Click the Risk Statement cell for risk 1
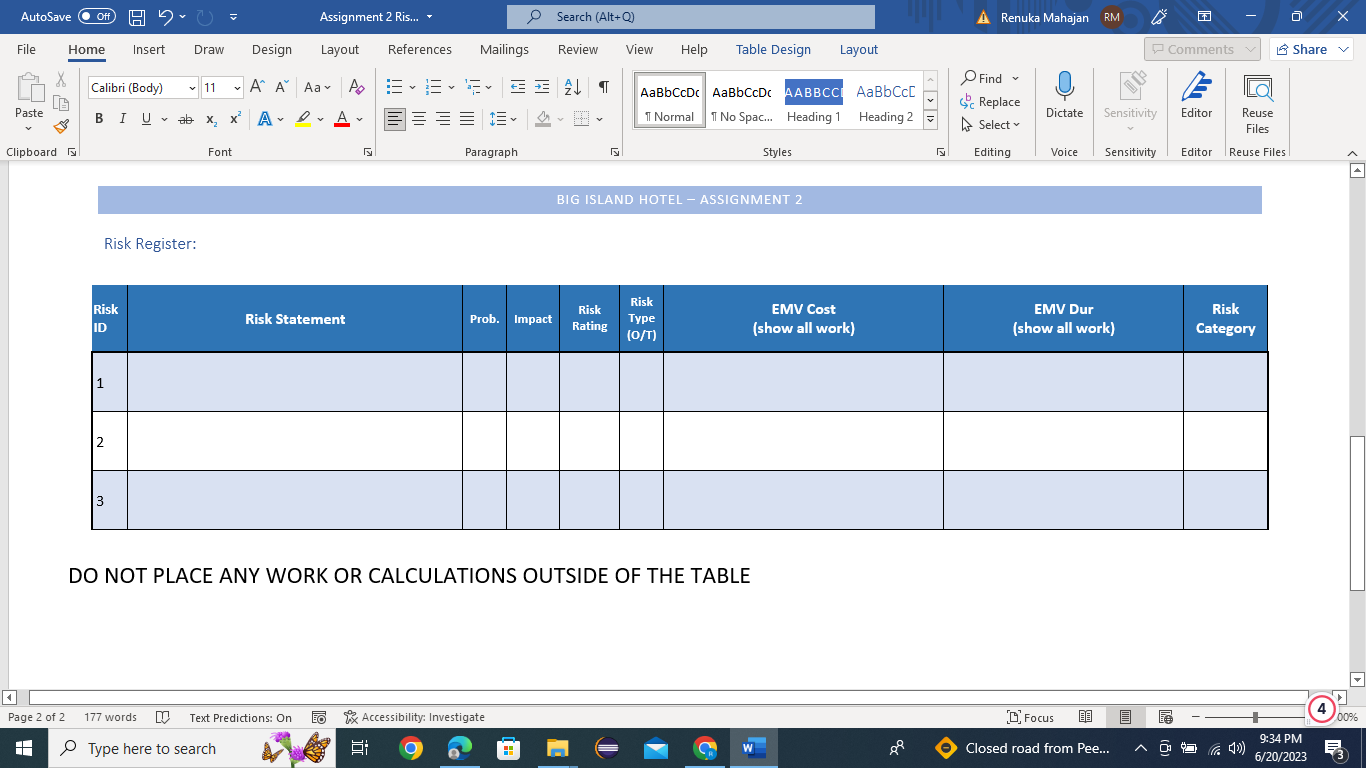 295,382
